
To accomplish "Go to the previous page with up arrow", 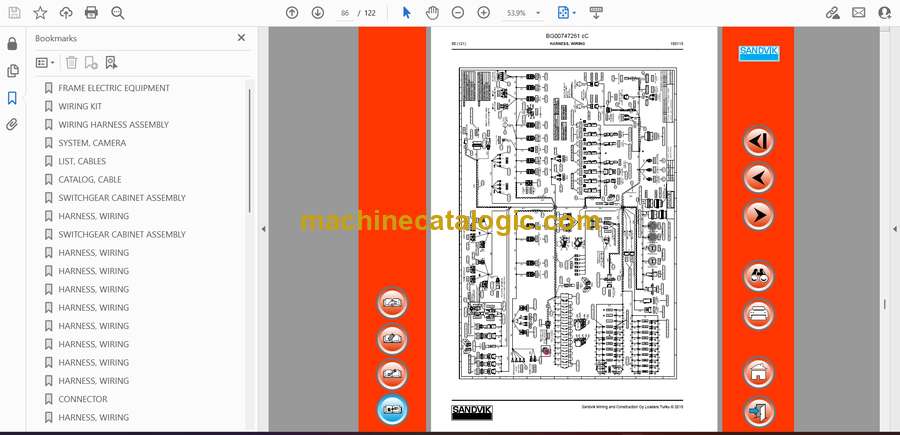I will [x=292, y=13].
